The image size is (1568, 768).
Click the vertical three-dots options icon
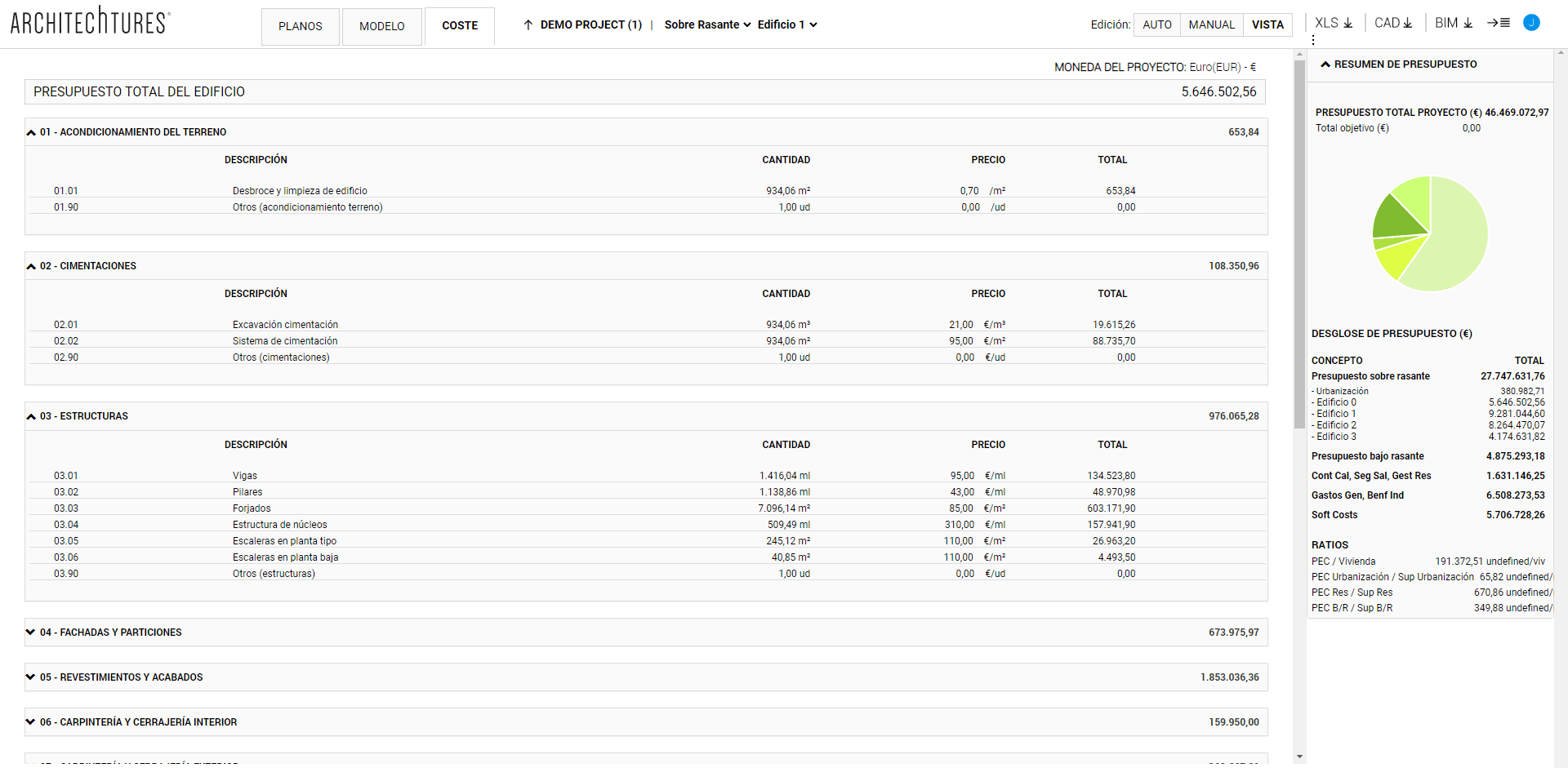click(1313, 40)
